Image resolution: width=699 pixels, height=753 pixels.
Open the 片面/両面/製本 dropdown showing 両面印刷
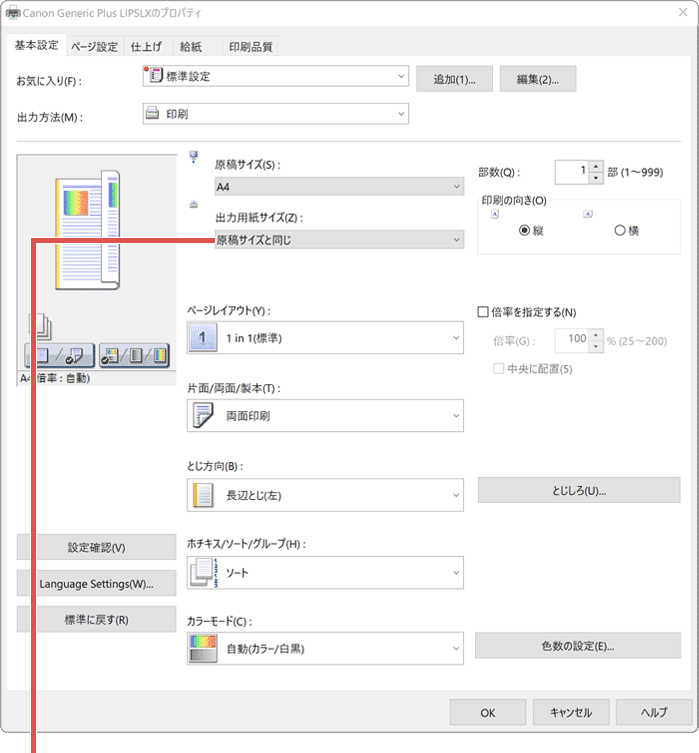coord(325,415)
